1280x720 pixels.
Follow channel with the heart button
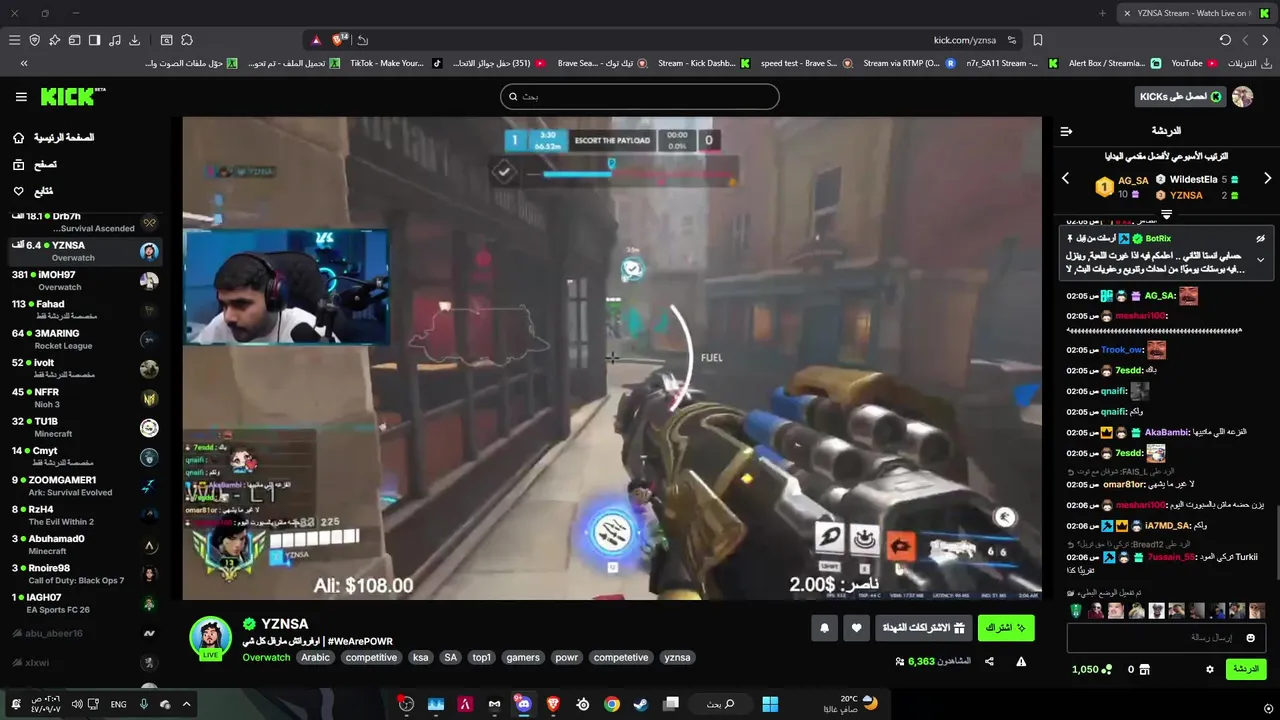tap(856, 628)
